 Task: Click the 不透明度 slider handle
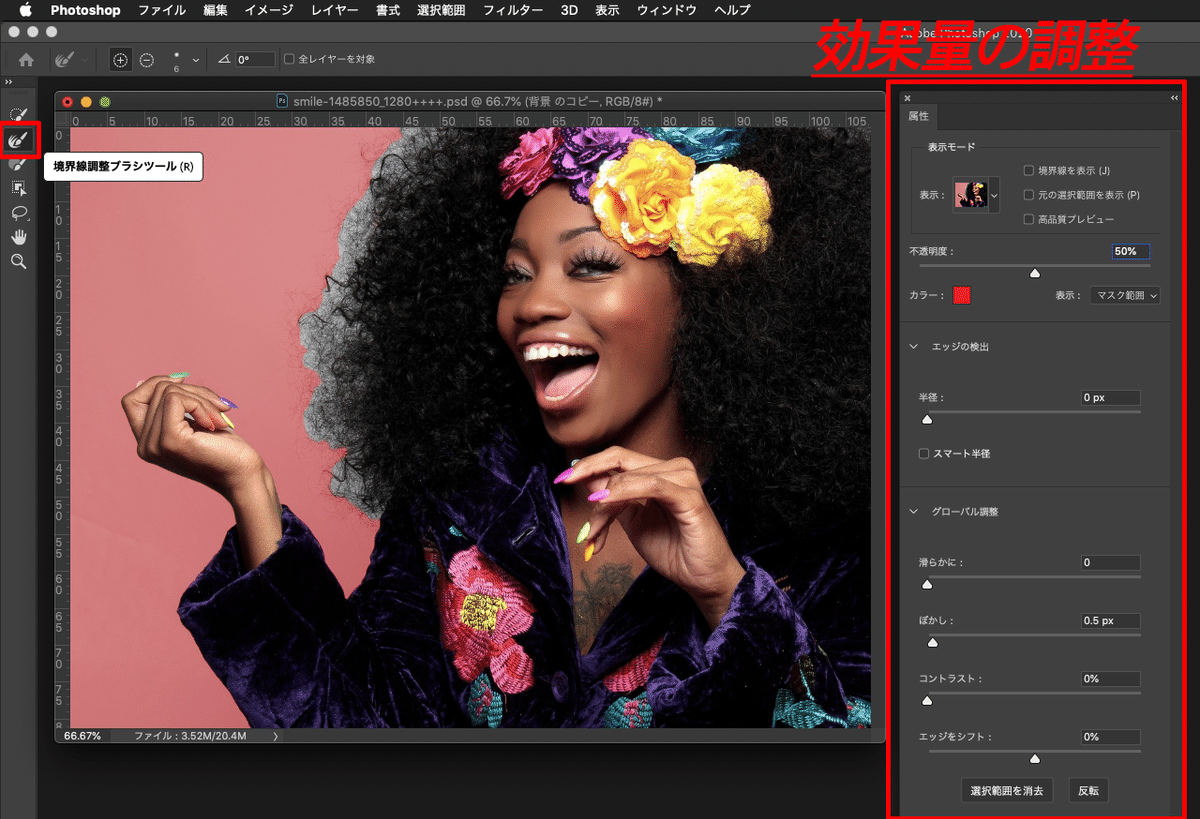click(1035, 272)
